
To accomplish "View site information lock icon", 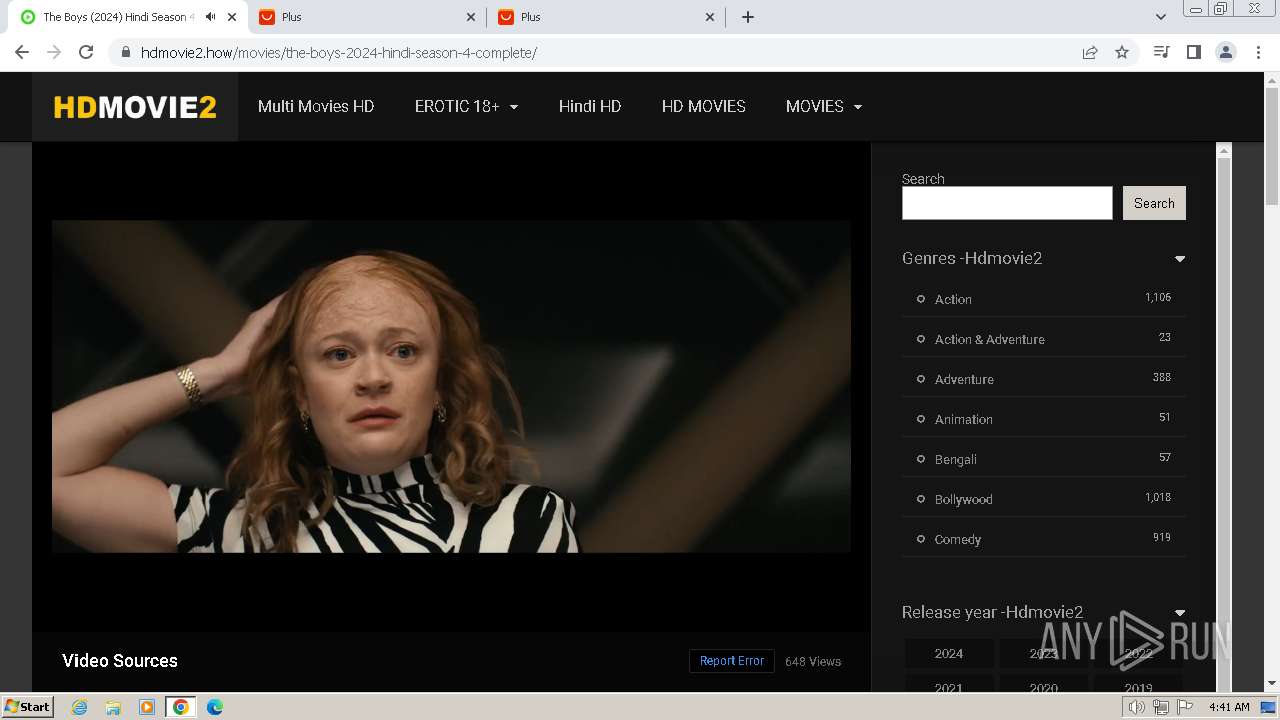I will pos(126,52).
